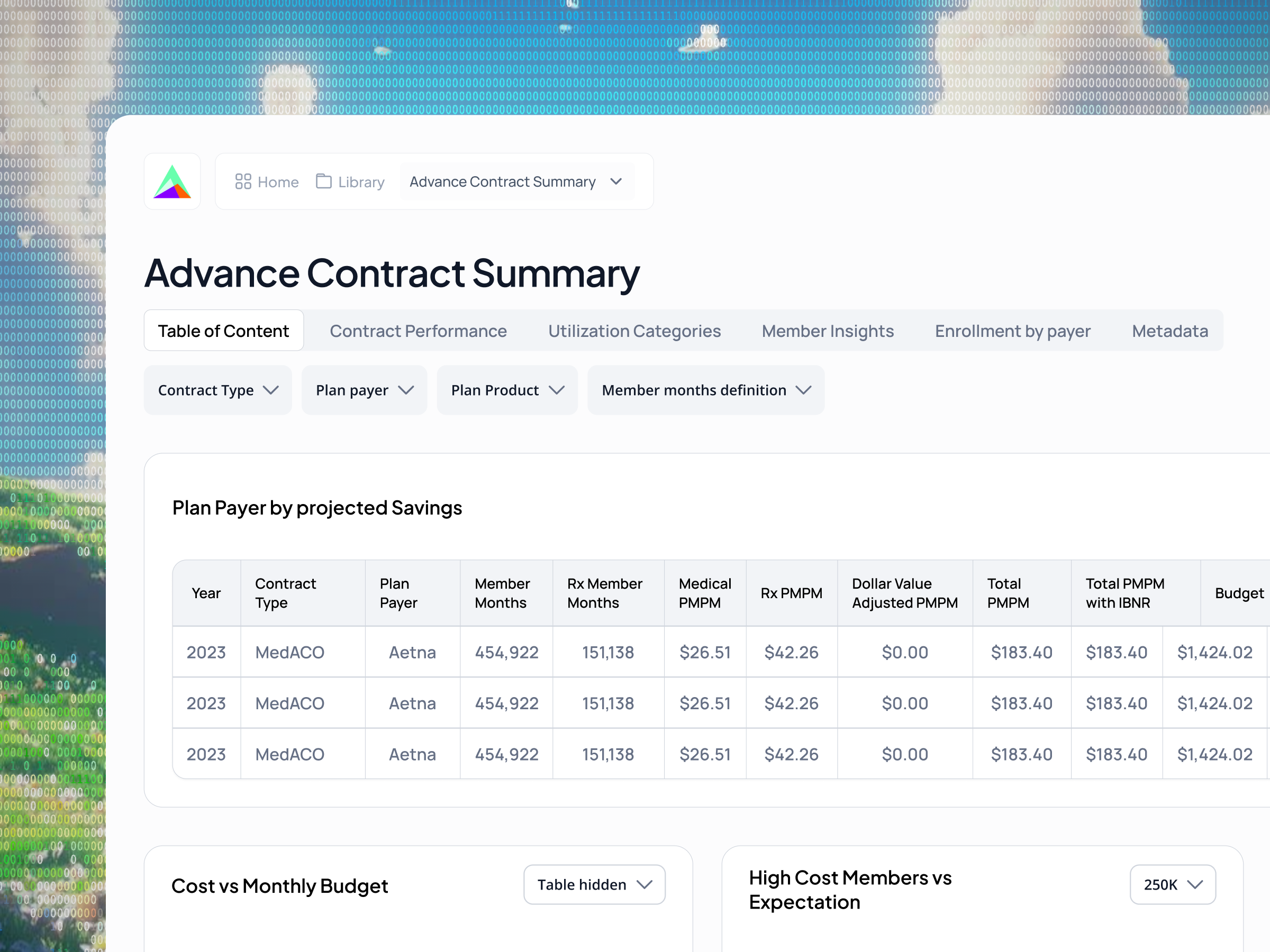Click the Year column header

pos(206,593)
